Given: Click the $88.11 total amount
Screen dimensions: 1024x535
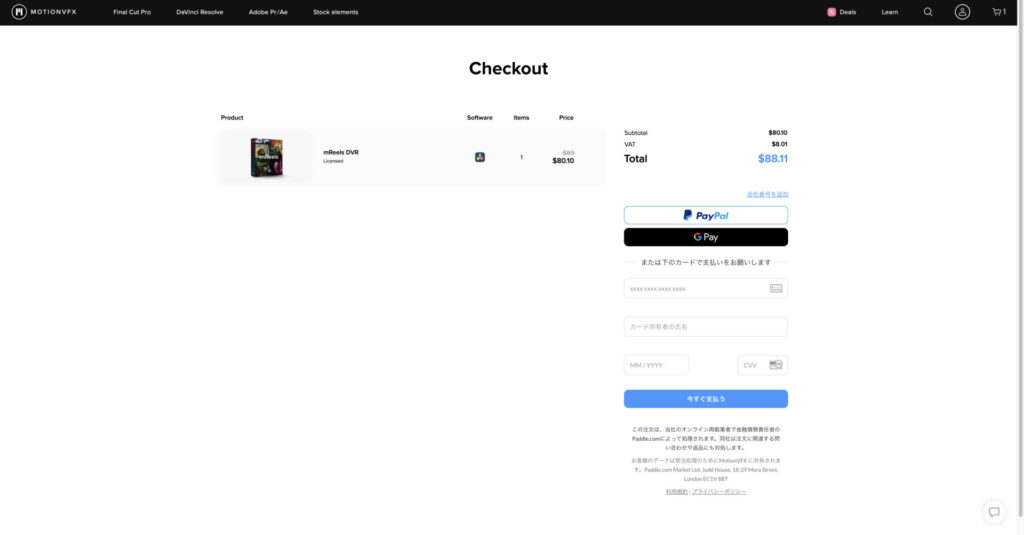Looking at the screenshot, I should pos(773,159).
